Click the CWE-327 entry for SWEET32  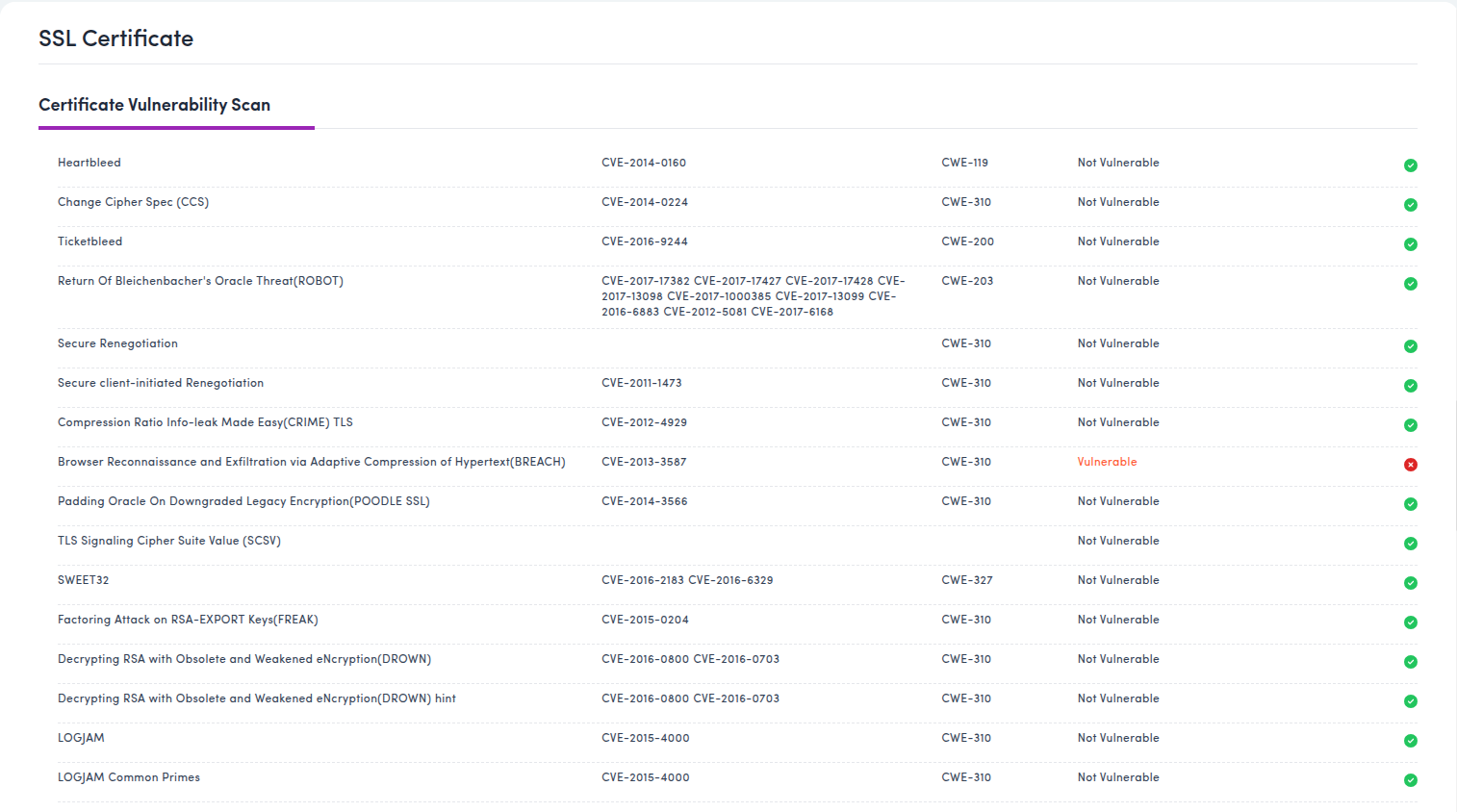coord(967,580)
